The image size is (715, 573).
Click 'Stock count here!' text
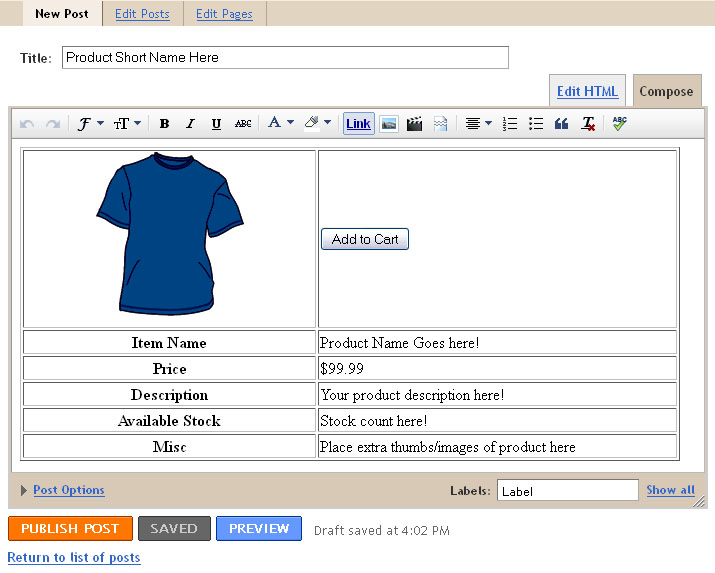tap(373, 421)
